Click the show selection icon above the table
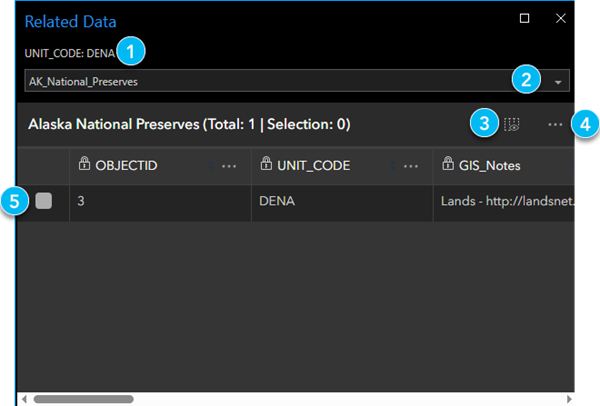Viewport: 600px width, 406px height. 512,125
